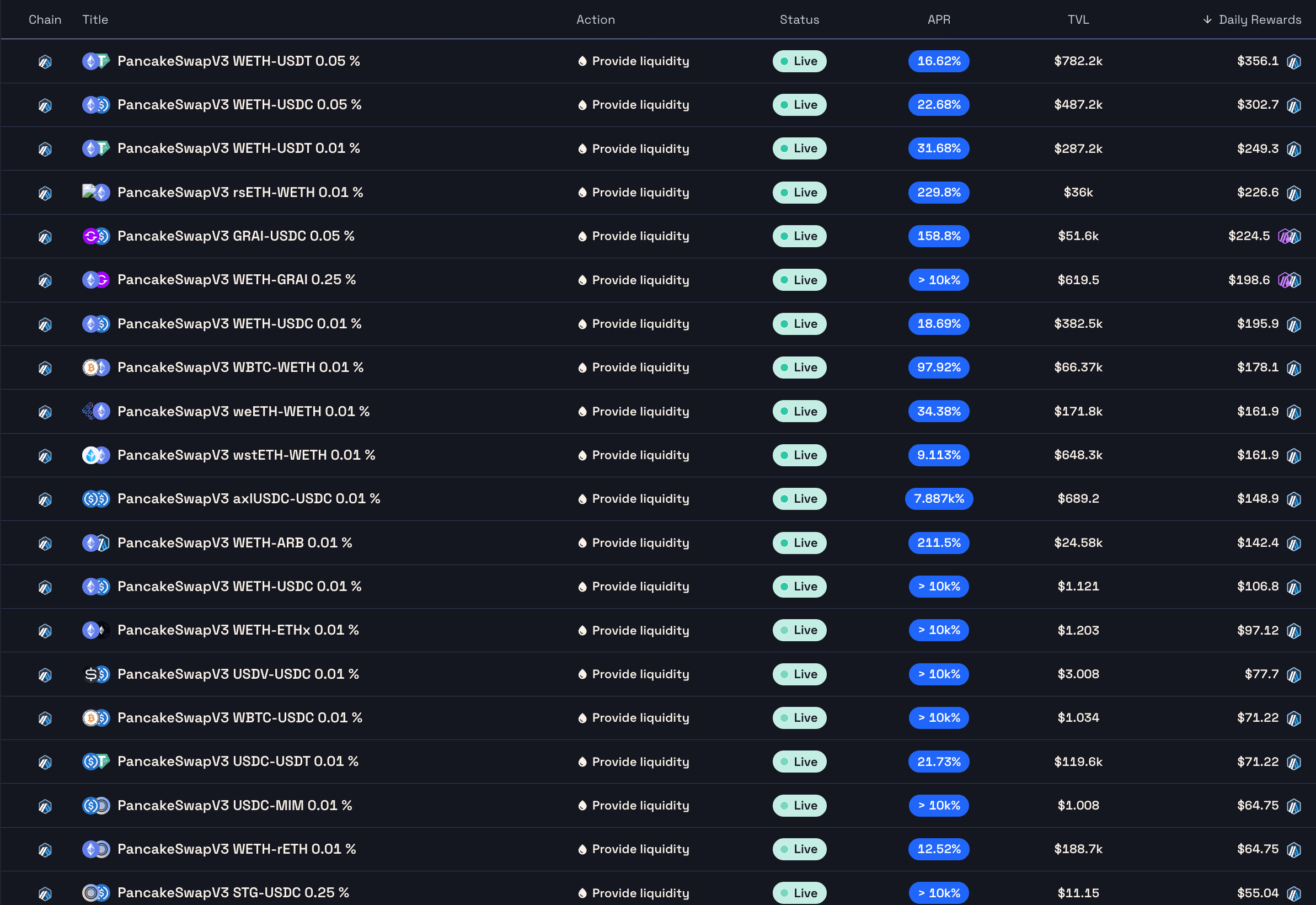Click the $302.7 daily rewards value
Image resolution: width=1316 pixels, height=905 pixels.
point(1258,104)
